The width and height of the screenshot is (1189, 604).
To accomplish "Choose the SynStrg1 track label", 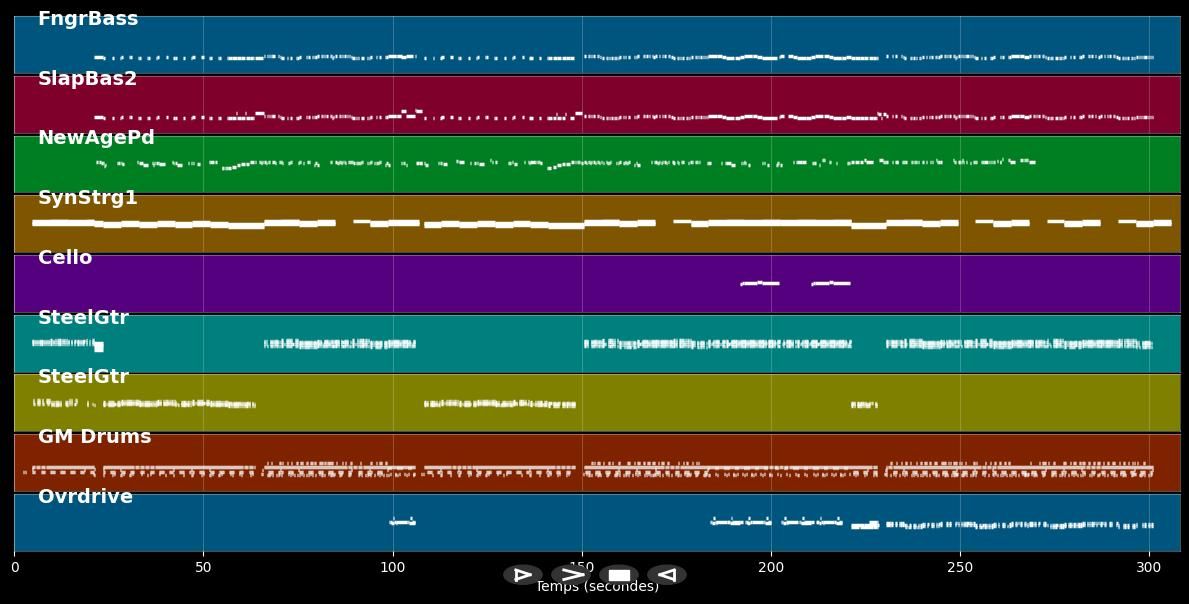I will (87, 198).
